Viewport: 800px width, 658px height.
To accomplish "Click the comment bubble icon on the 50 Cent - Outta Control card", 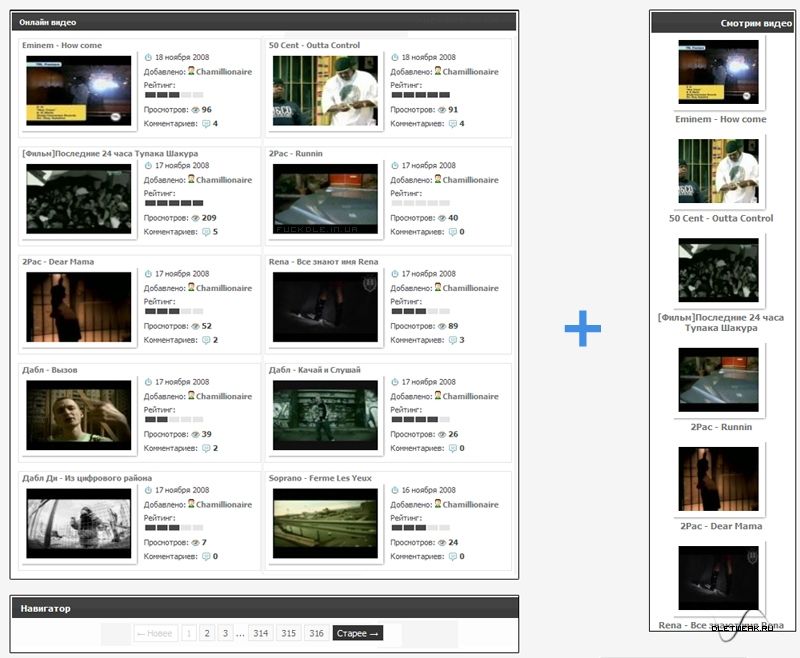I will point(453,124).
